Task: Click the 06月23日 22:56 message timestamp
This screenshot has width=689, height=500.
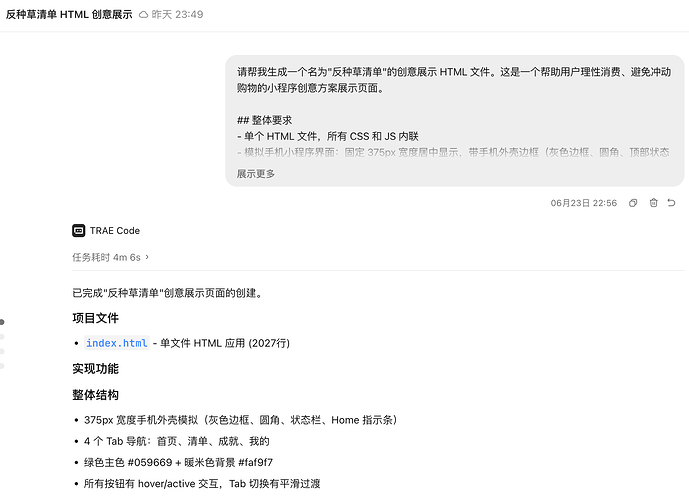Action: (x=584, y=203)
